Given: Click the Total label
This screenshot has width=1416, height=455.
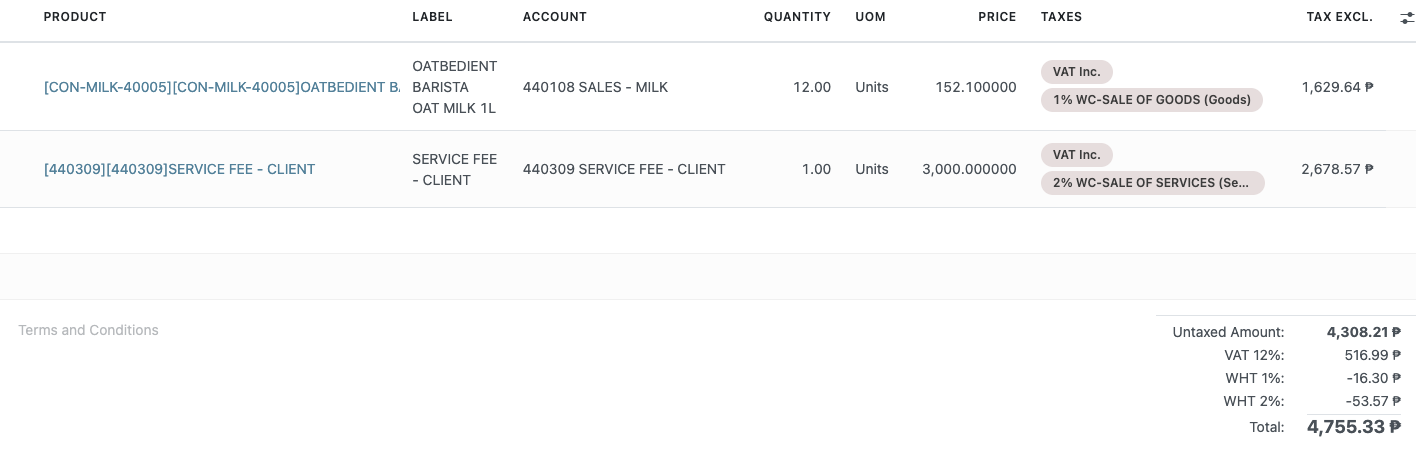Looking at the screenshot, I should 1267,427.
